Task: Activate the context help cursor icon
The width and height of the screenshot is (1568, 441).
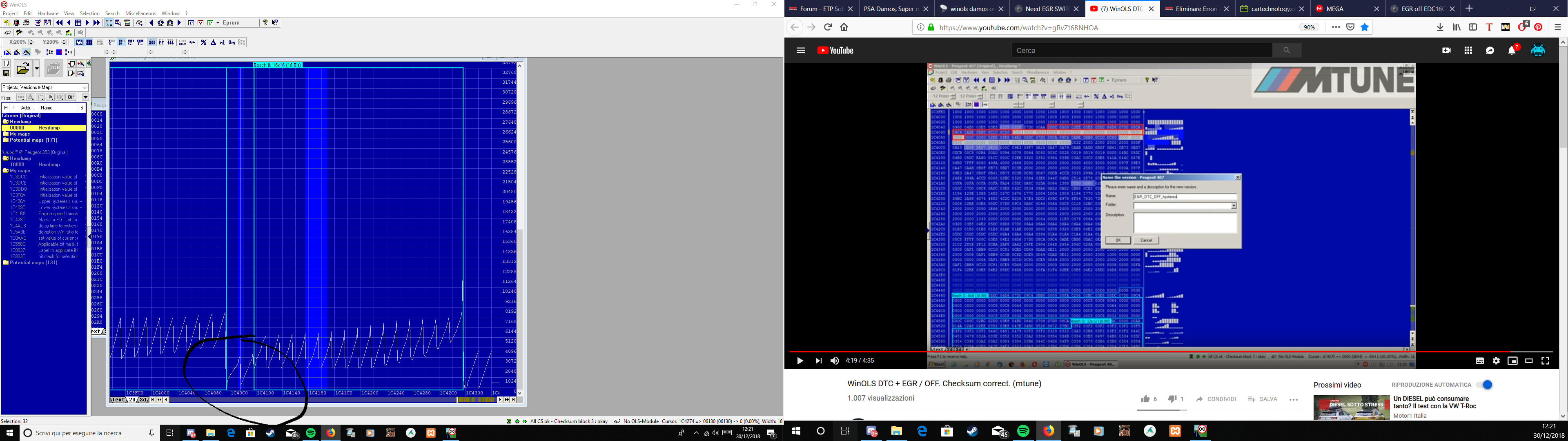Action: [x=275, y=23]
